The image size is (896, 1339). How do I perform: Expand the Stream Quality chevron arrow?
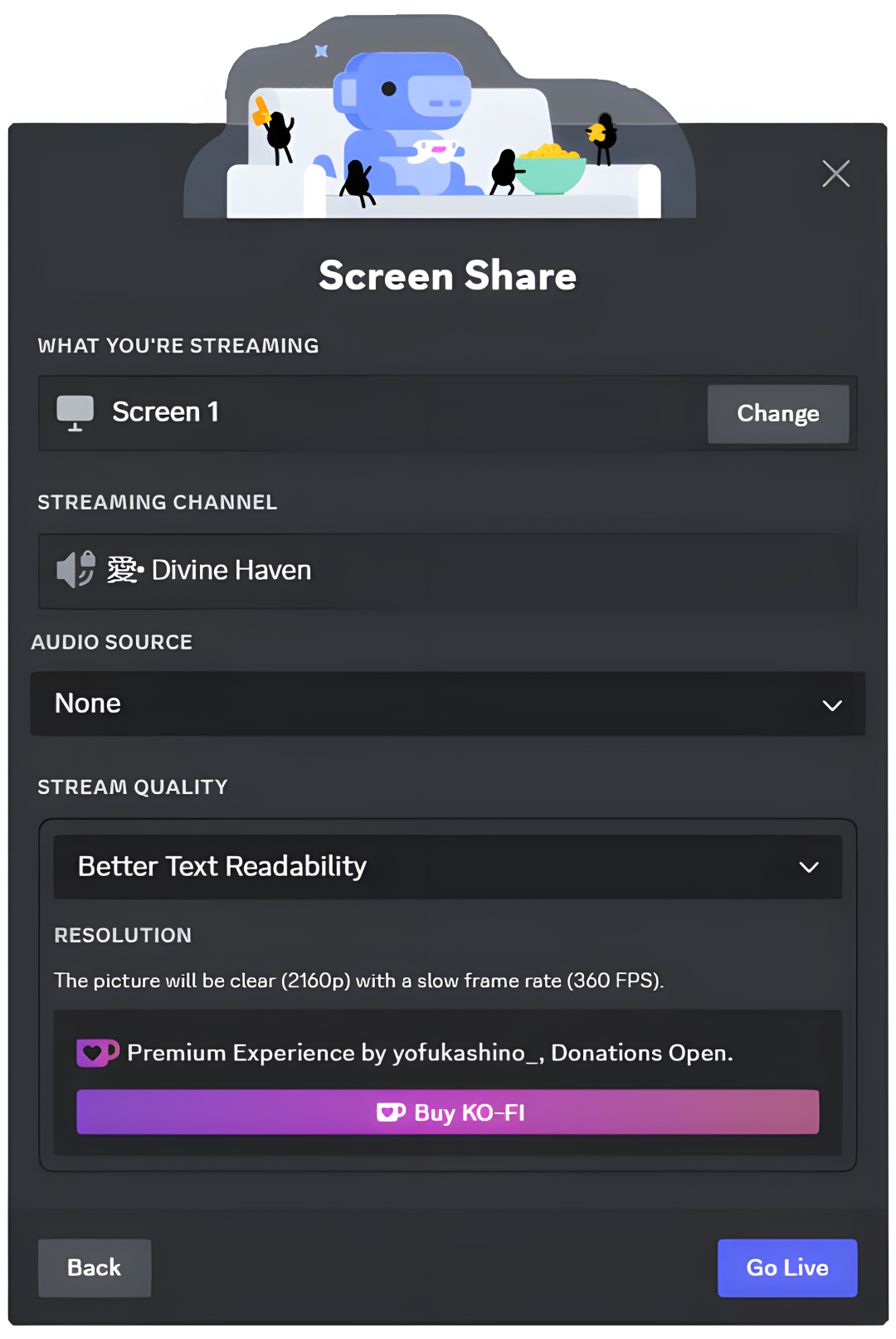click(809, 868)
